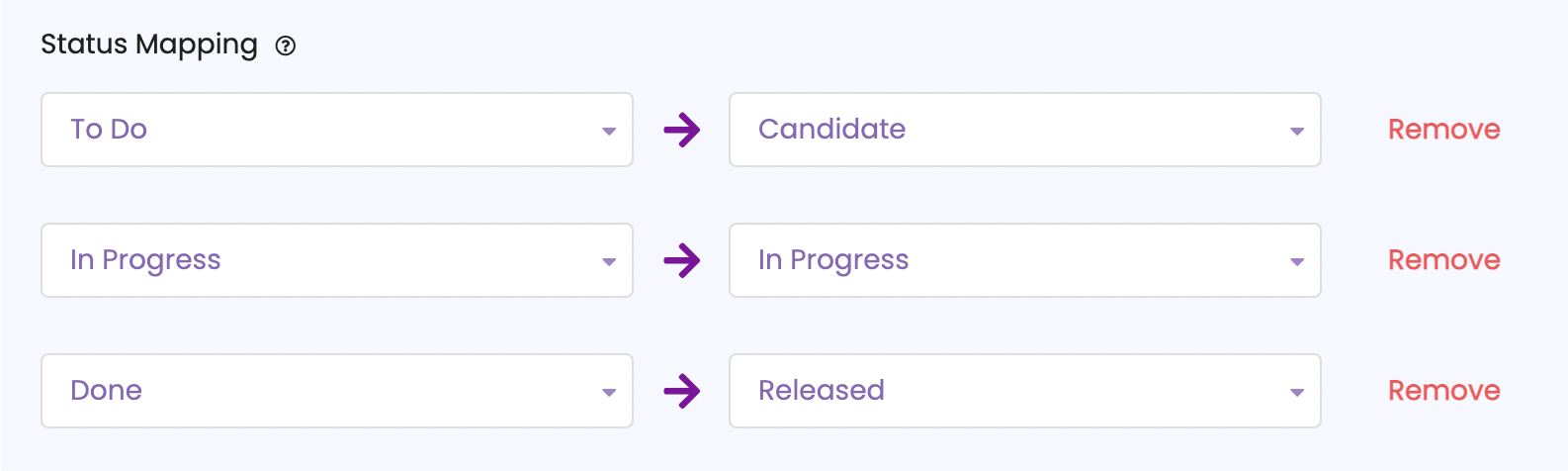Open the To Do source status dropdown
This screenshot has width=1568, height=471.
pyautogui.click(x=337, y=130)
